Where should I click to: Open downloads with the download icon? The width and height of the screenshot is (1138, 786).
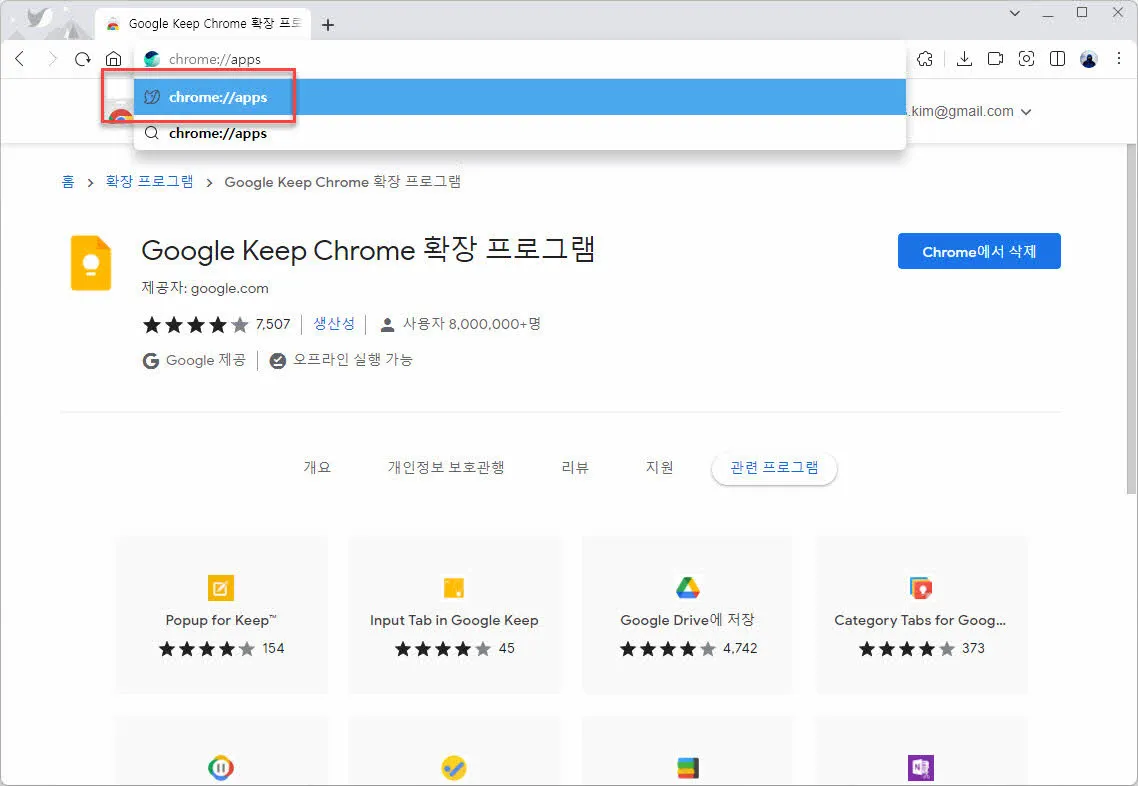click(964, 59)
